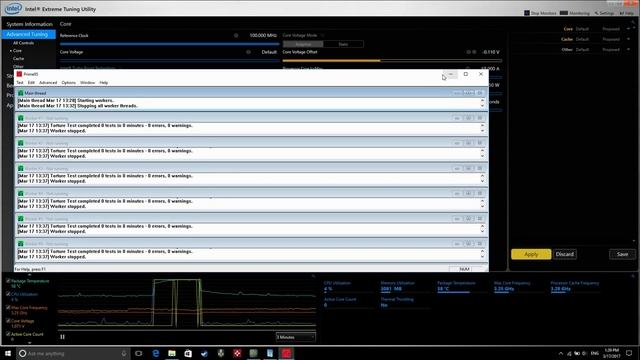Image resolution: width=640 pixels, height=360 pixels.
Task: Expand the Other profile row arrow
Action: pyautogui.click(x=629, y=49)
